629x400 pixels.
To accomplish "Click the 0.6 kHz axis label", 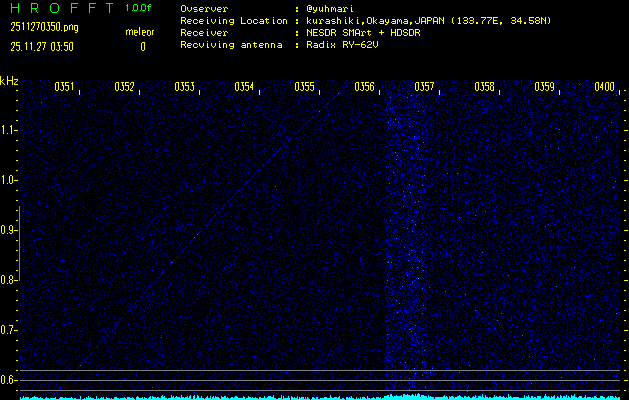I will click(8, 380).
